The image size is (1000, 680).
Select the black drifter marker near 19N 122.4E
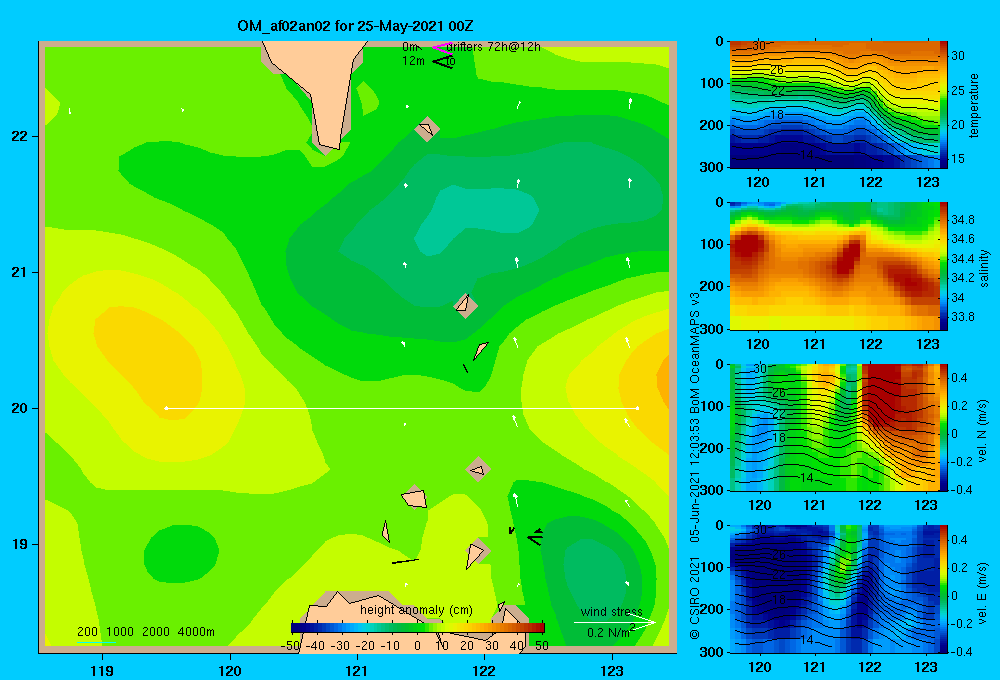536,537
